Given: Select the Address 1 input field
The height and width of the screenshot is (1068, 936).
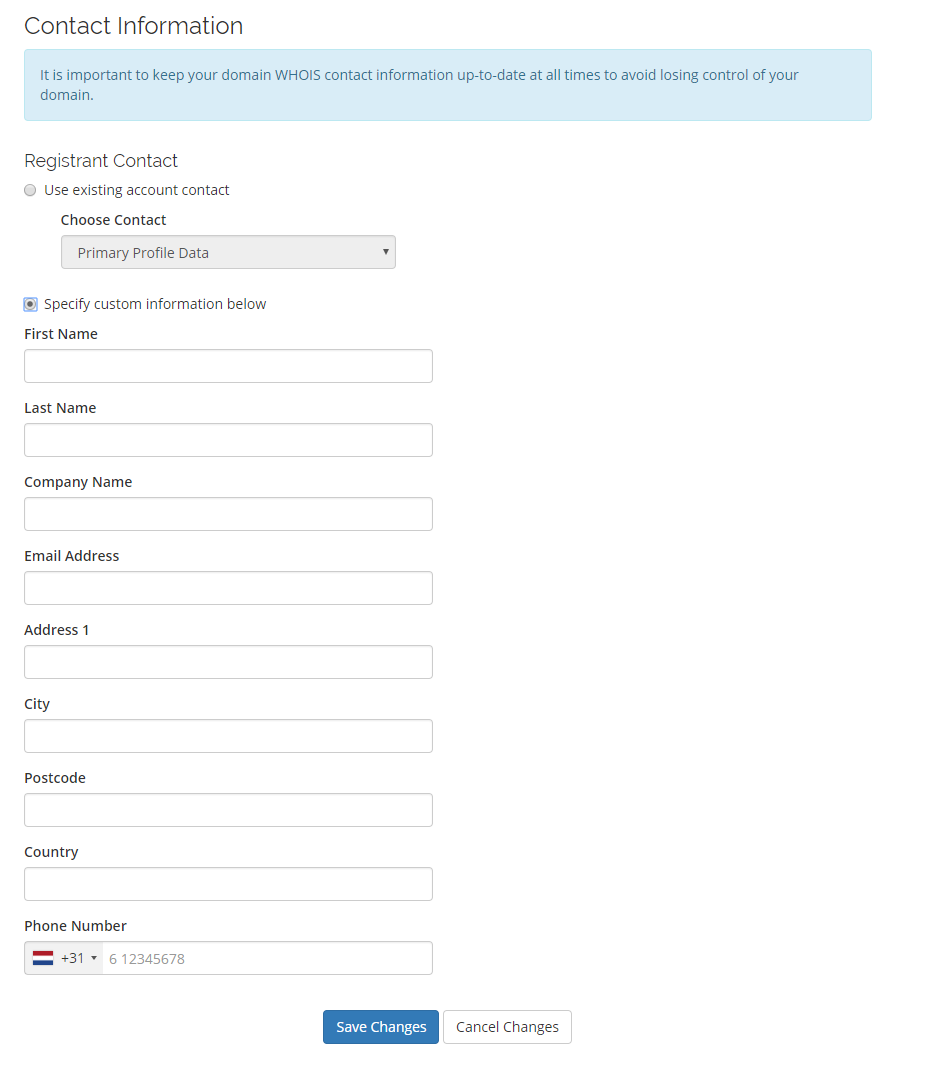Looking at the screenshot, I should [228, 662].
